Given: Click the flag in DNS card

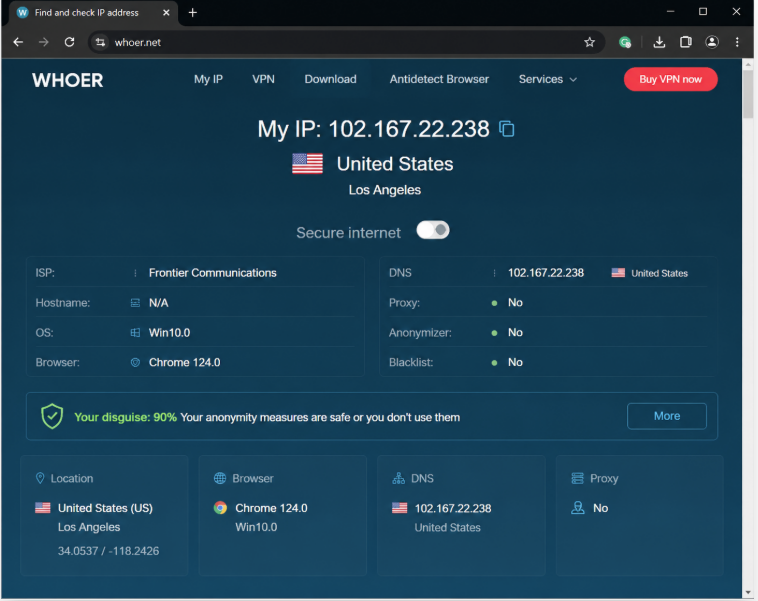Looking at the screenshot, I should [x=399, y=508].
